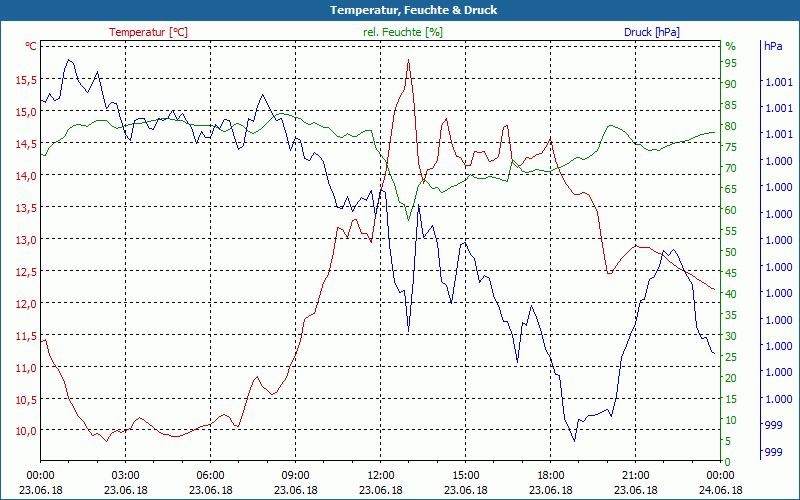
Task: Click the '11,0' temperature axis value
Action: tap(27, 368)
